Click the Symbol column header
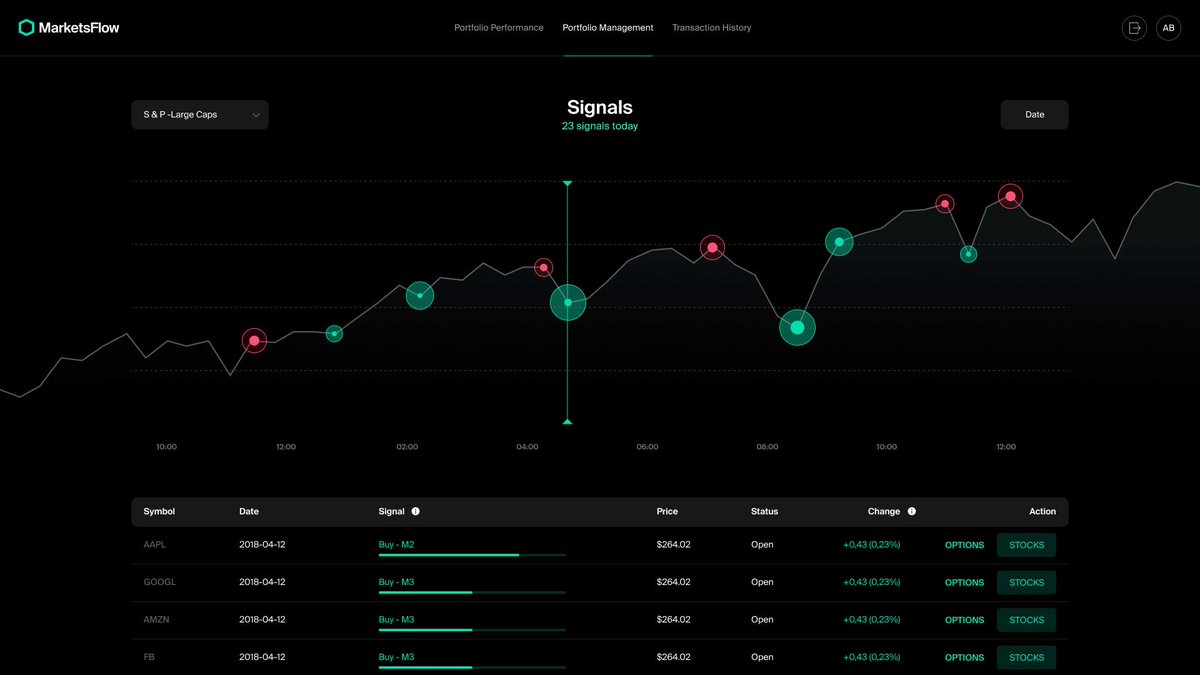This screenshot has width=1200, height=675. (x=159, y=511)
